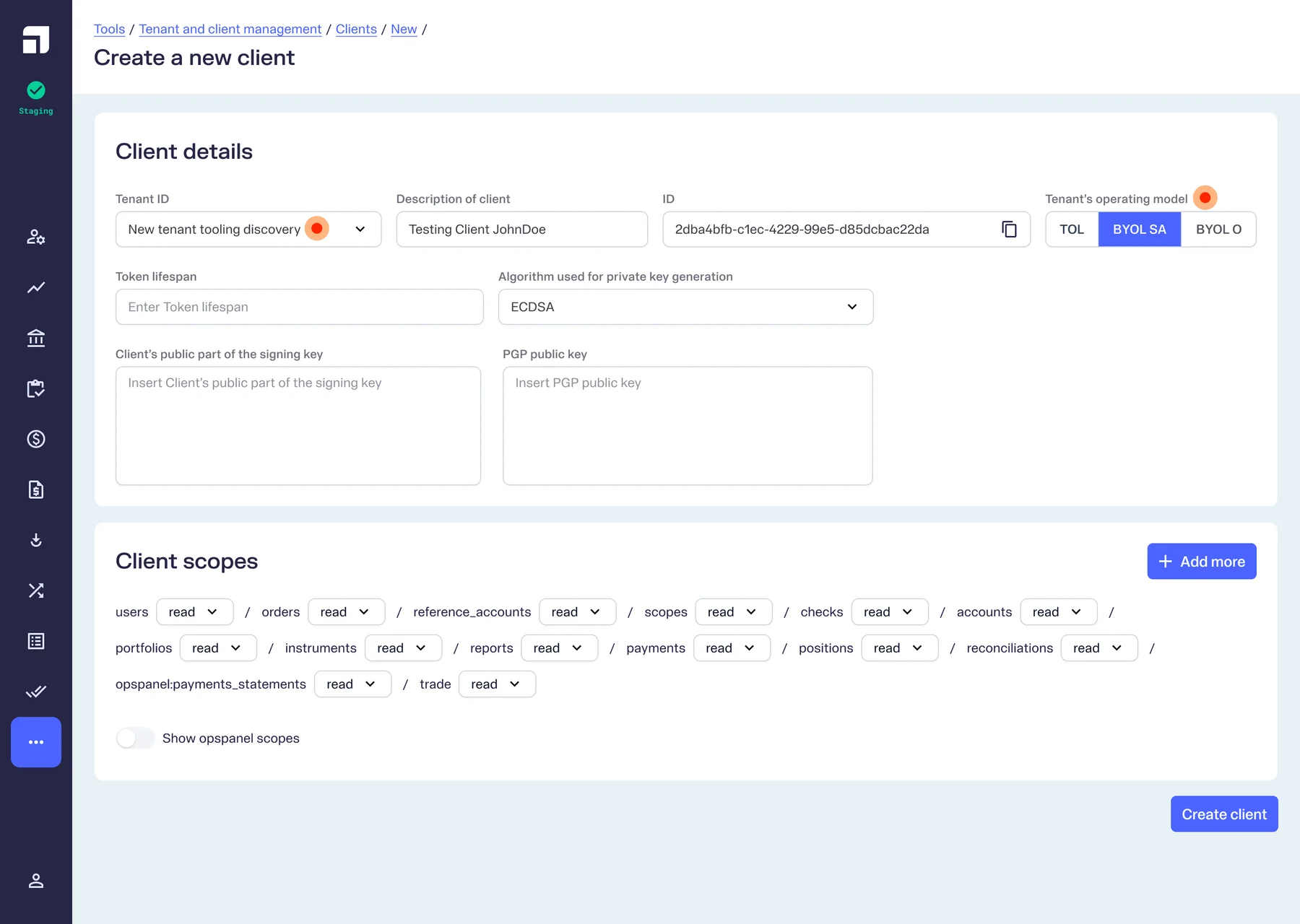Viewport: 1300px width, 924px height.
Task: Open the users scope permission dropdown
Action: [195, 612]
